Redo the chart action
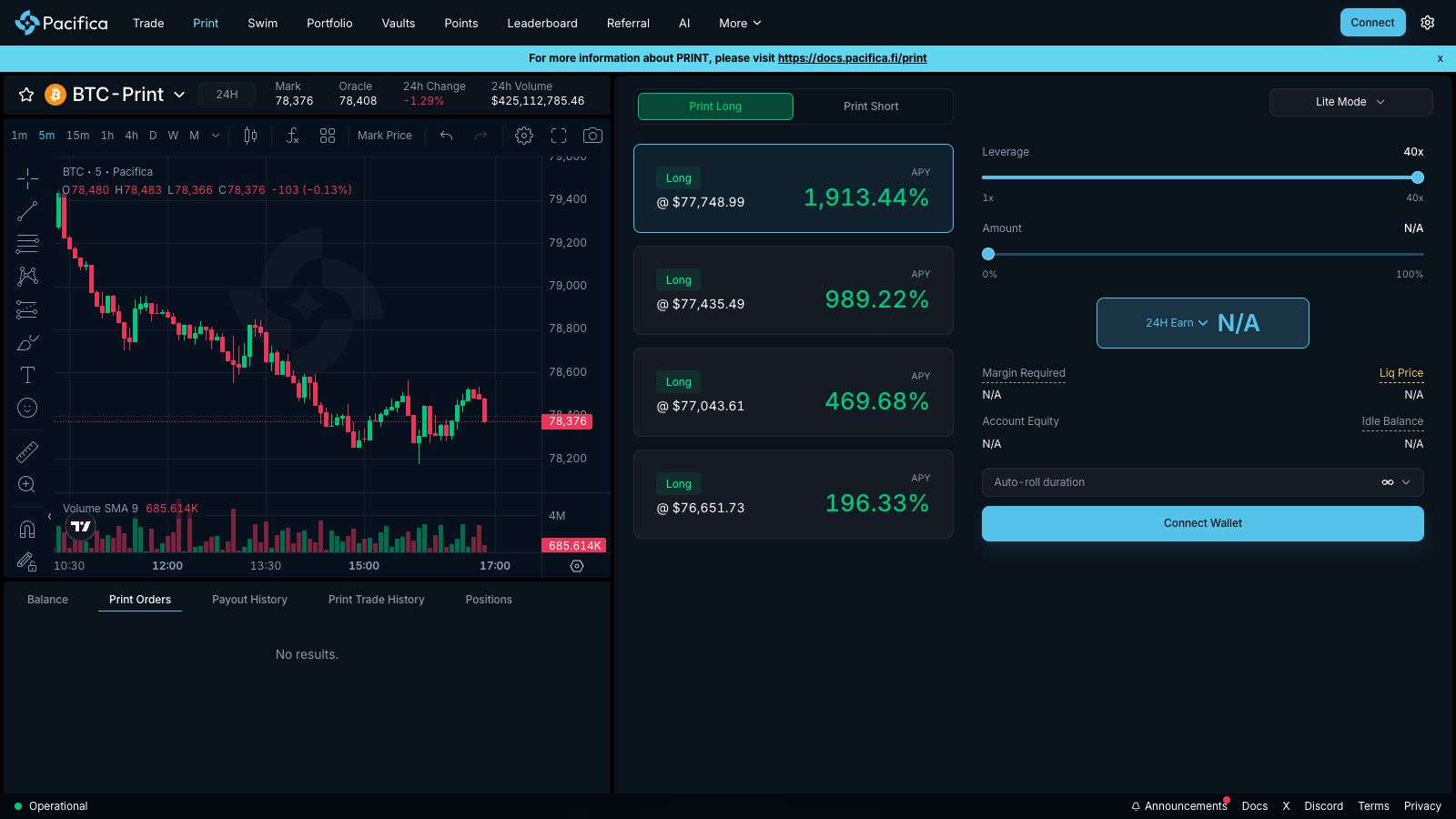The image size is (1456, 819). pos(481,136)
